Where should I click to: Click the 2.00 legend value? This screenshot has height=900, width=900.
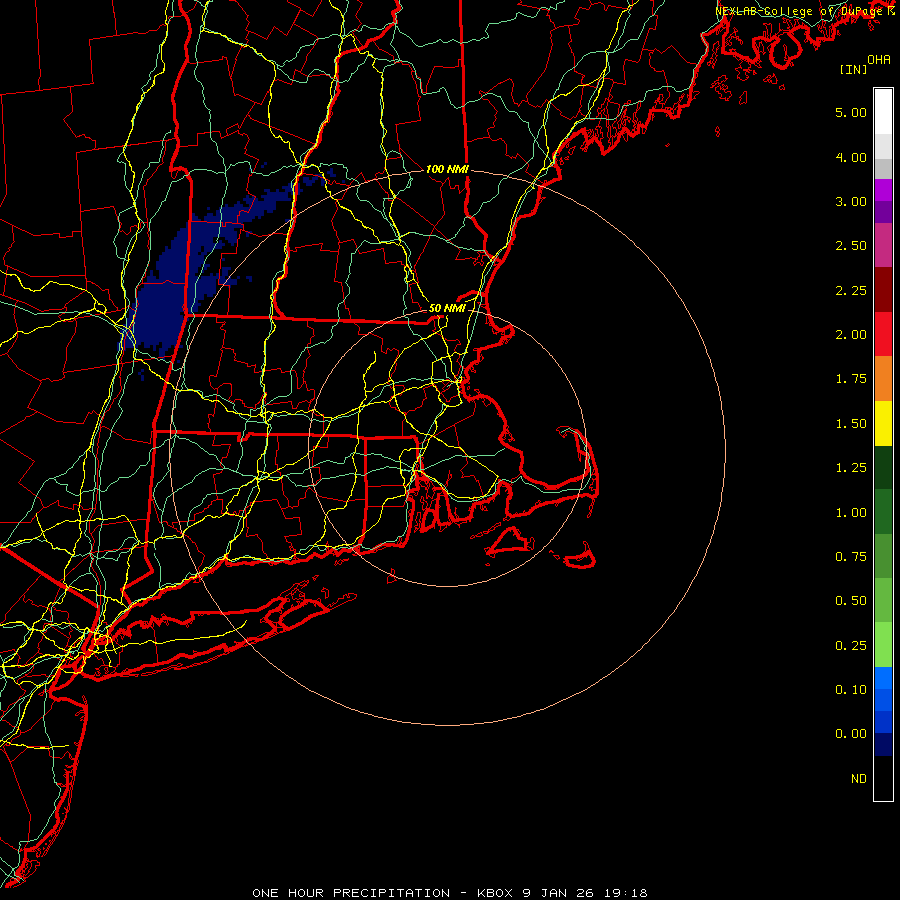click(851, 335)
